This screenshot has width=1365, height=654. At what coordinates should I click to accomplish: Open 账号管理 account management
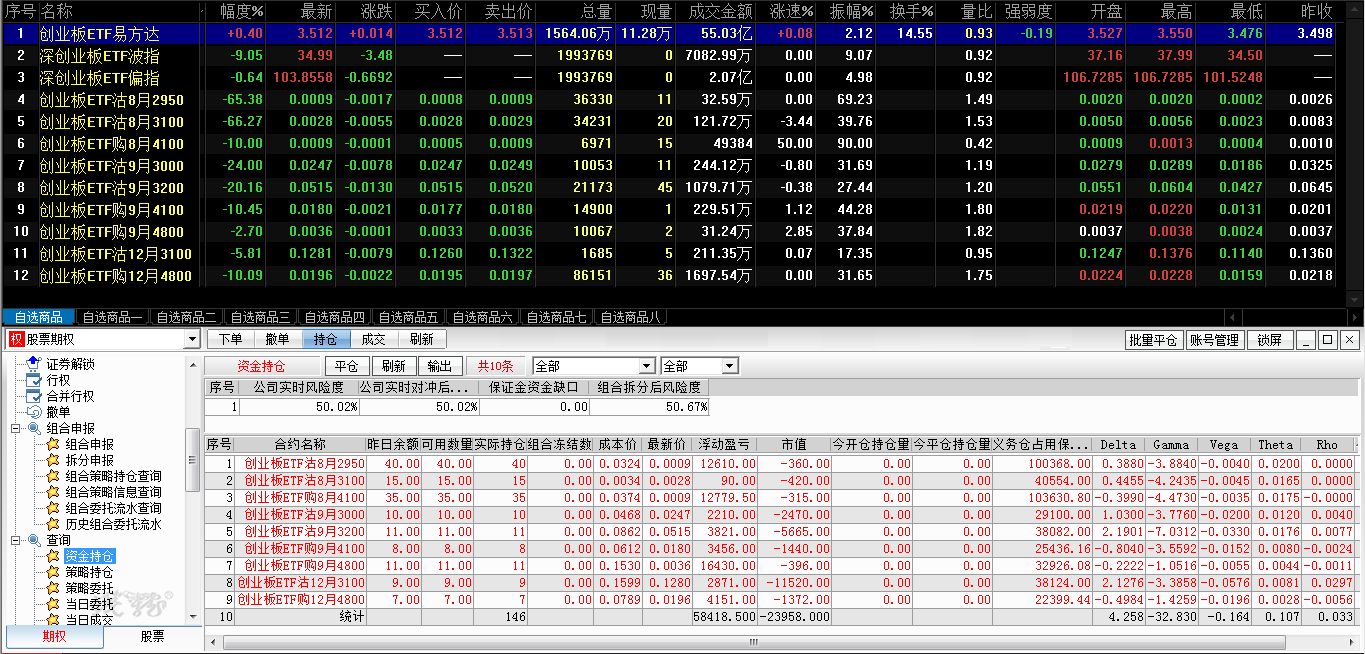(1214, 340)
